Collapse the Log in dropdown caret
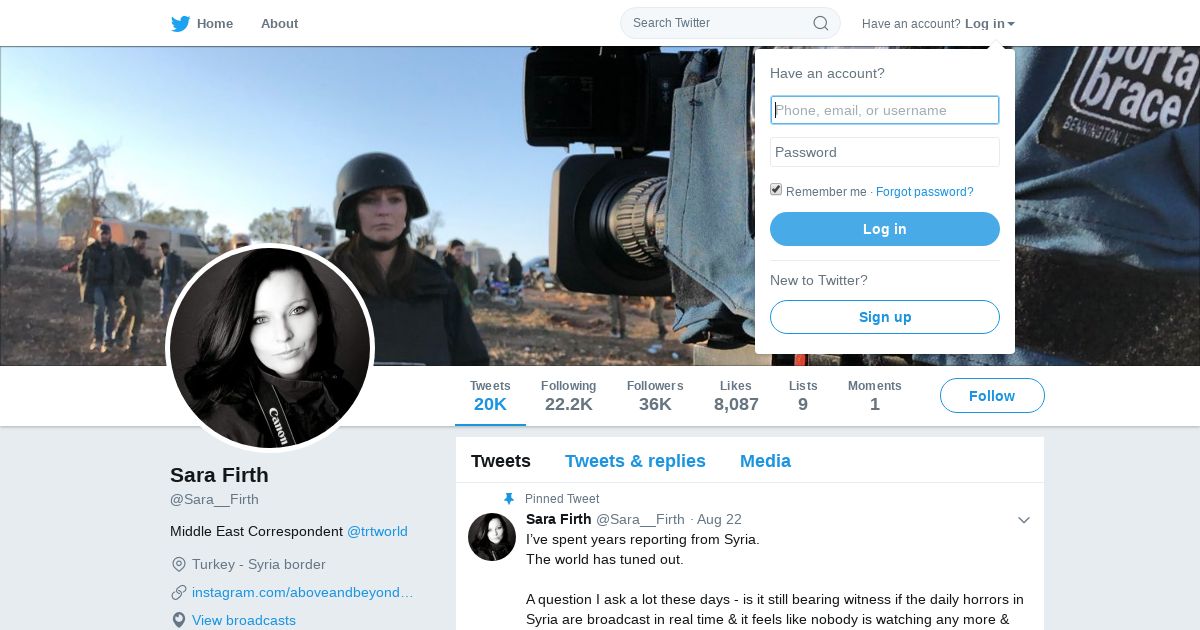The image size is (1200, 630). (1011, 24)
